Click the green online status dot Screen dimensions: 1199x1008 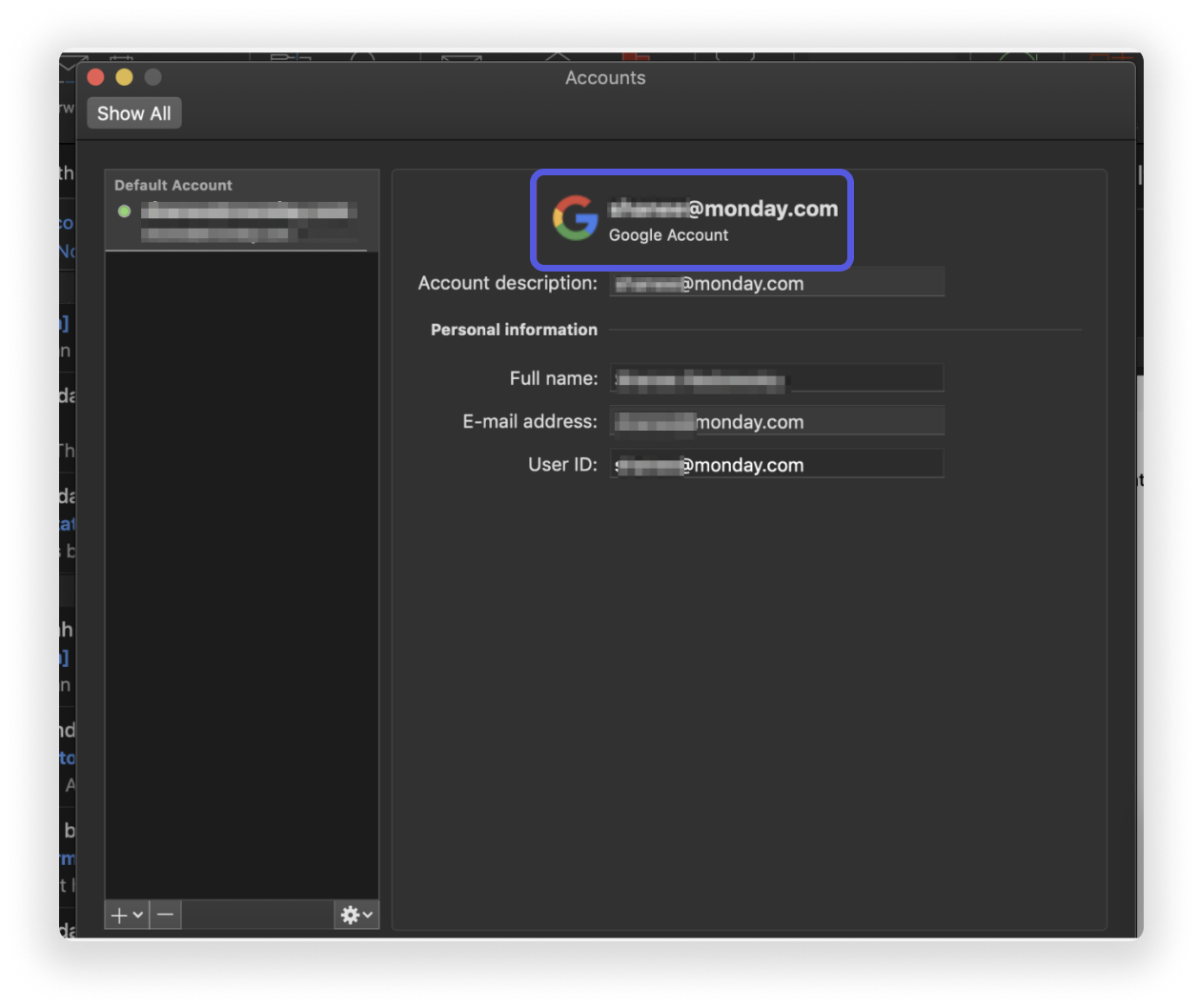point(123,211)
